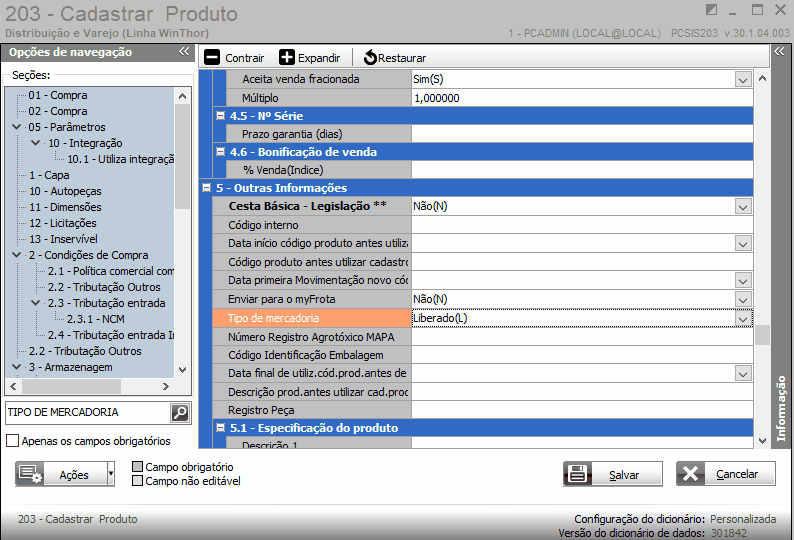Collapse the Opções de navegação panel
Viewport: 794px width, 540px height.
184,52
